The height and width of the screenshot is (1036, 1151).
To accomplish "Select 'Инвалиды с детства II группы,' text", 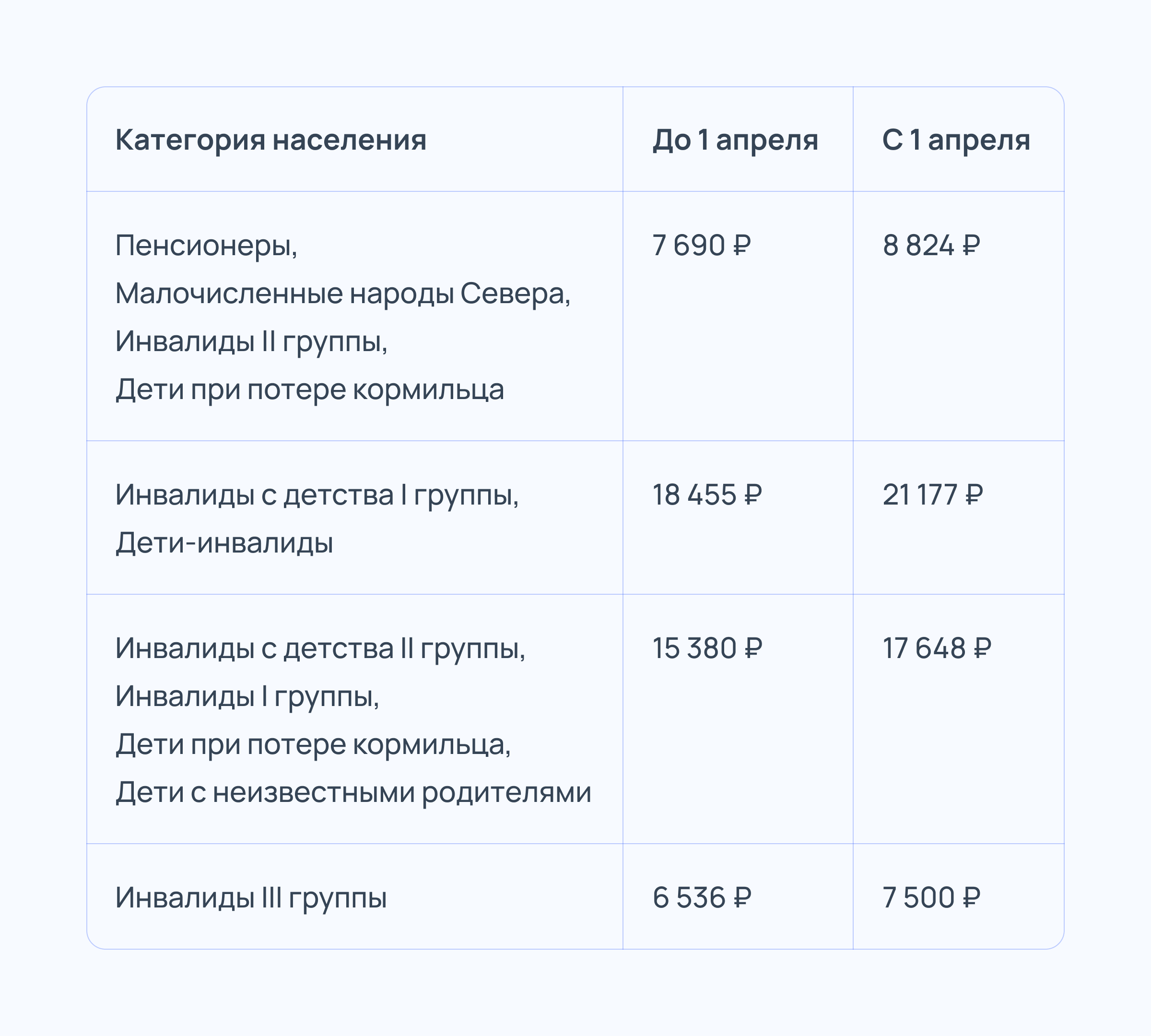I will (320, 649).
